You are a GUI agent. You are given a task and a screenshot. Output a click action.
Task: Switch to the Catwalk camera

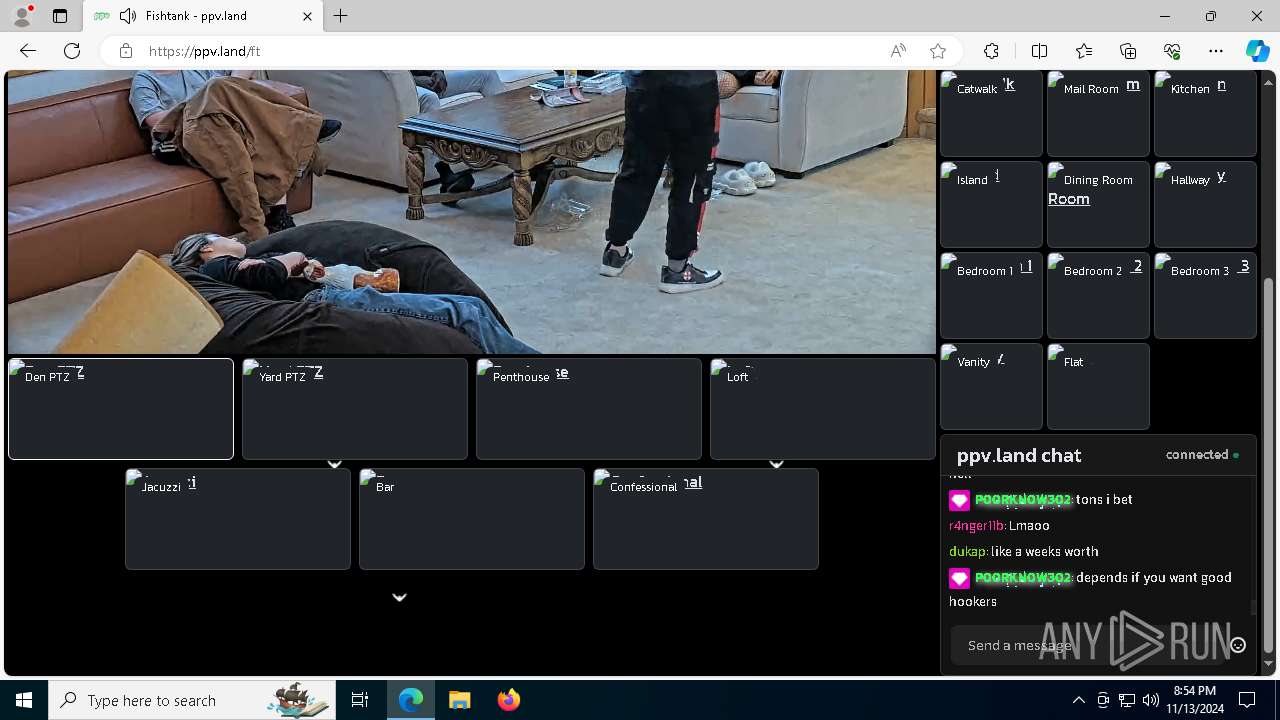click(x=991, y=113)
